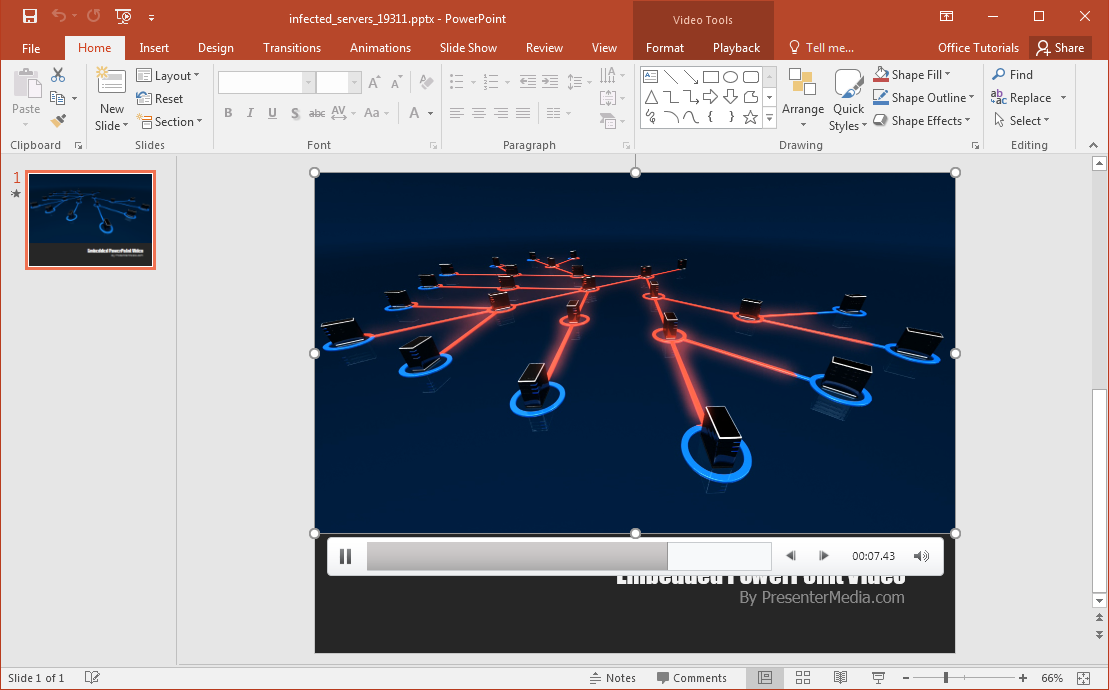1109x690 pixels.
Task: Select the Format Painter brush
Action: (58, 122)
